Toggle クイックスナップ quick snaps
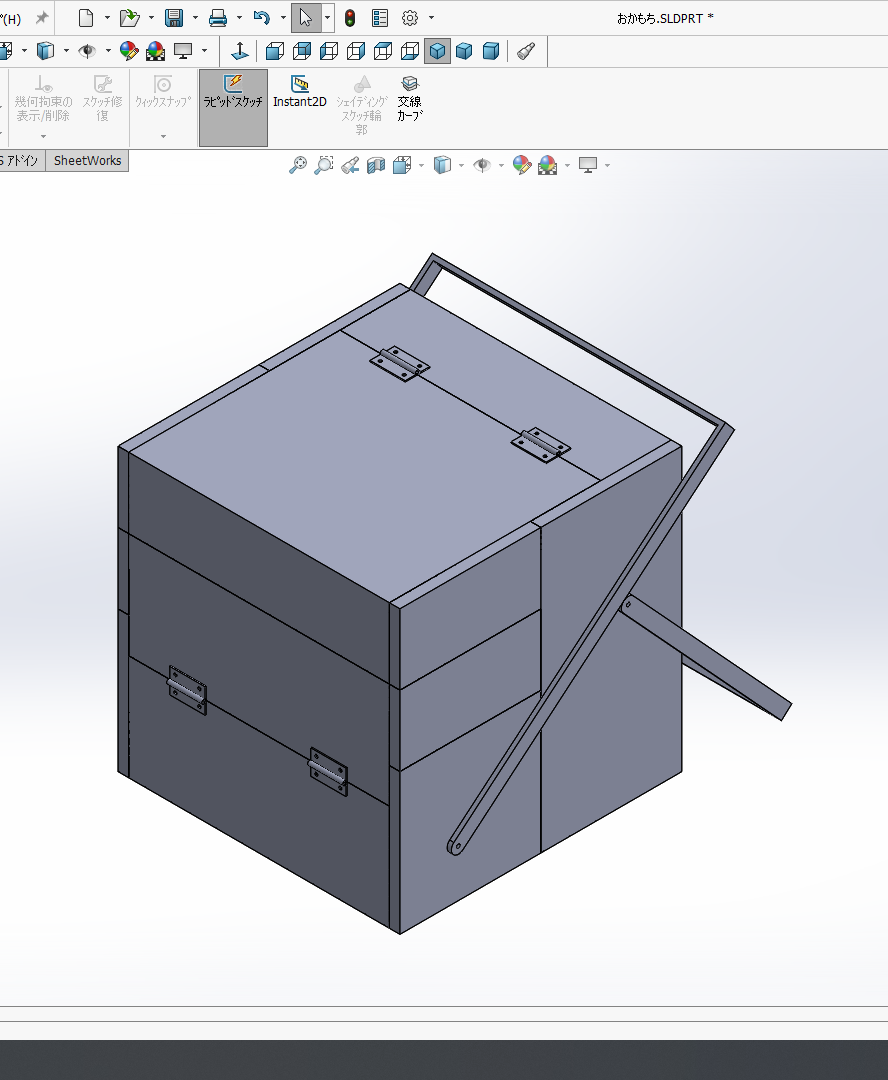Screen dimensions: 888x1080 tap(163, 92)
